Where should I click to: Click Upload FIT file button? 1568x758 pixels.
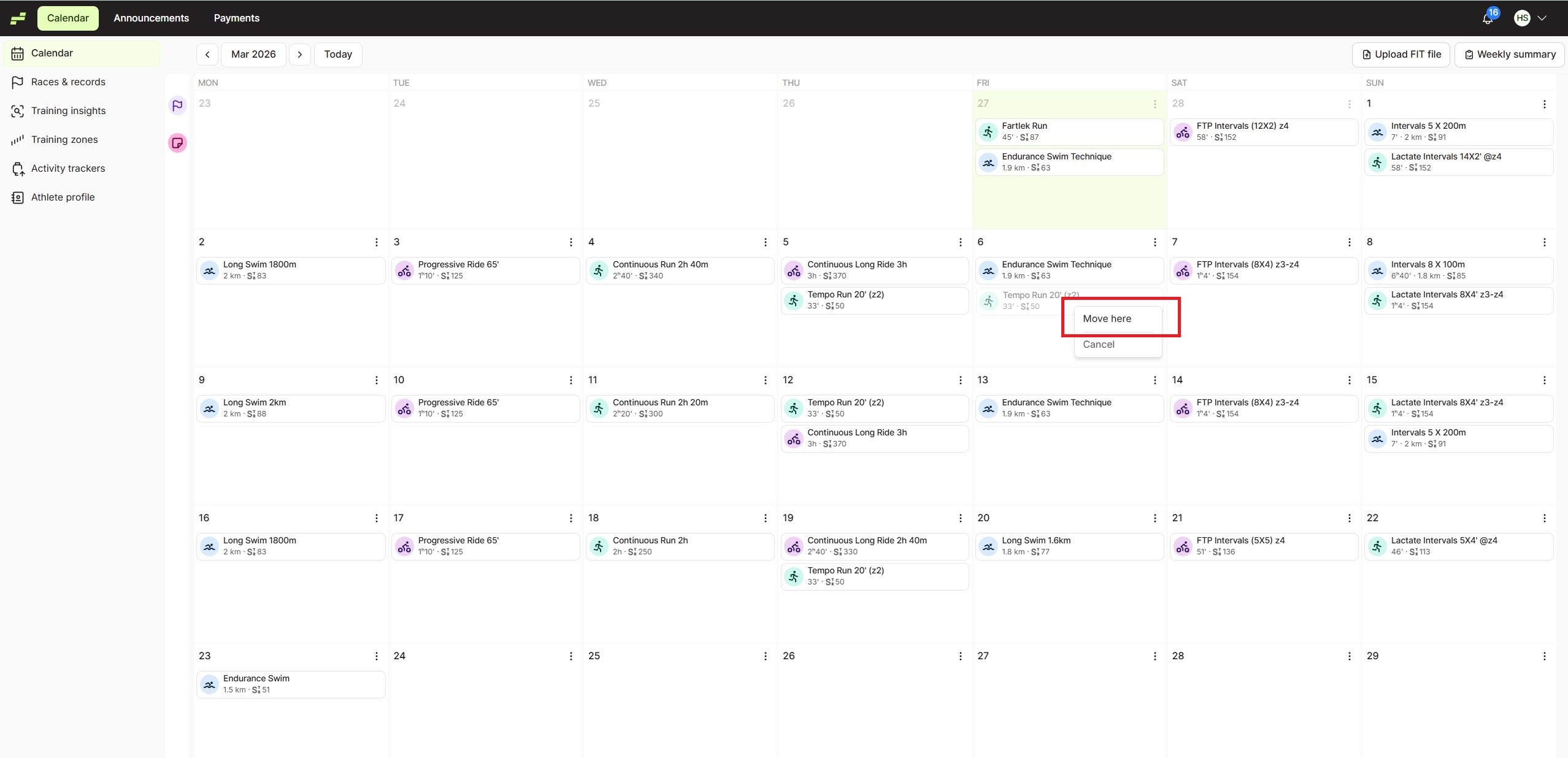click(x=1401, y=55)
